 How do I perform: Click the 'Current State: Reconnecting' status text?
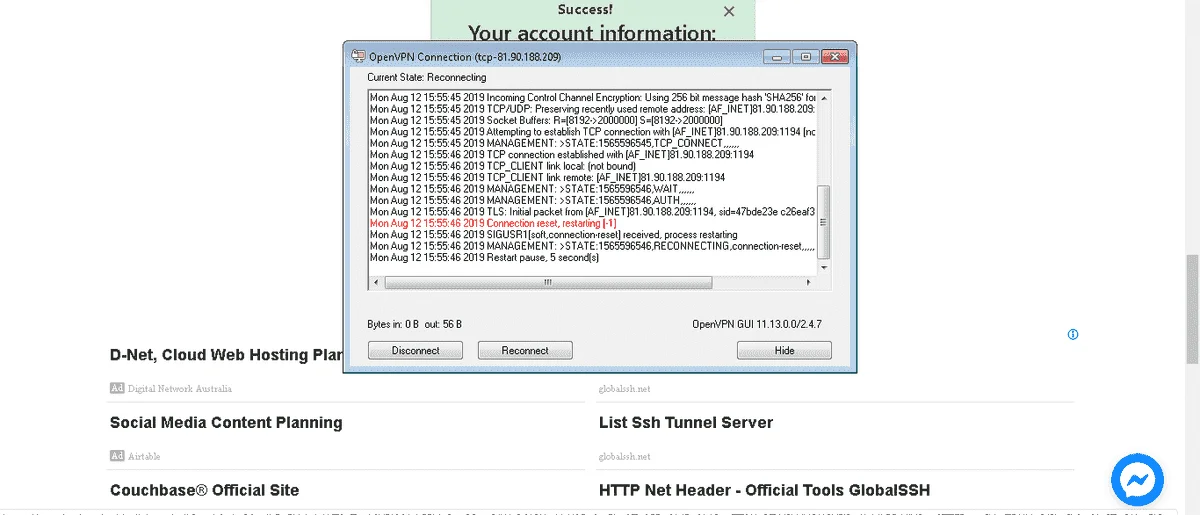tap(426, 77)
